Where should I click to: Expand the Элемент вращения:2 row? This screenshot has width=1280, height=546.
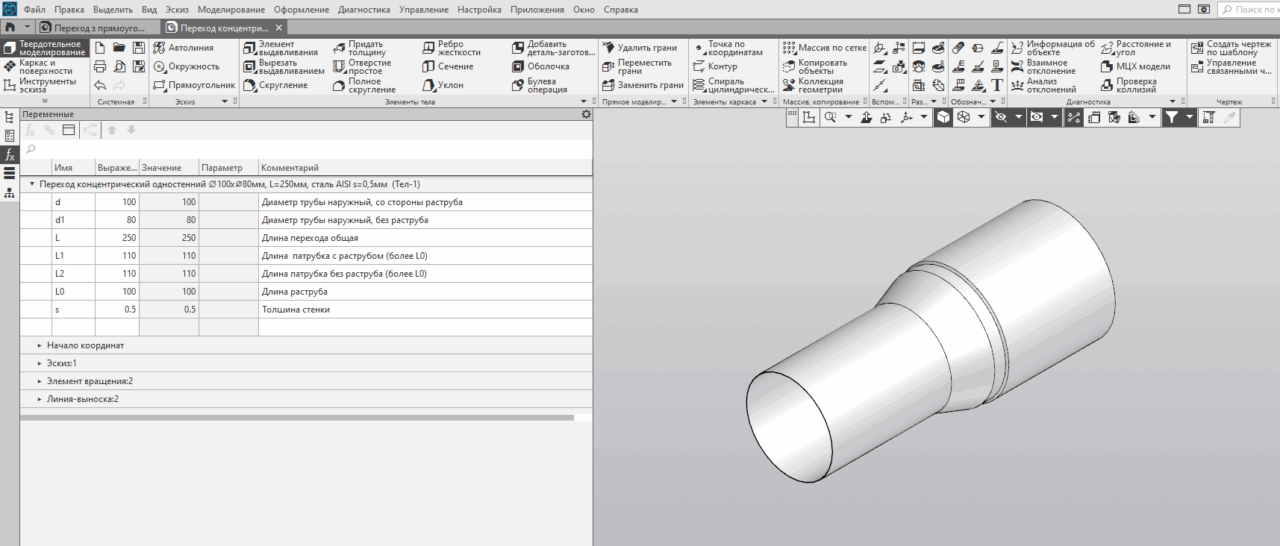tap(40, 381)
